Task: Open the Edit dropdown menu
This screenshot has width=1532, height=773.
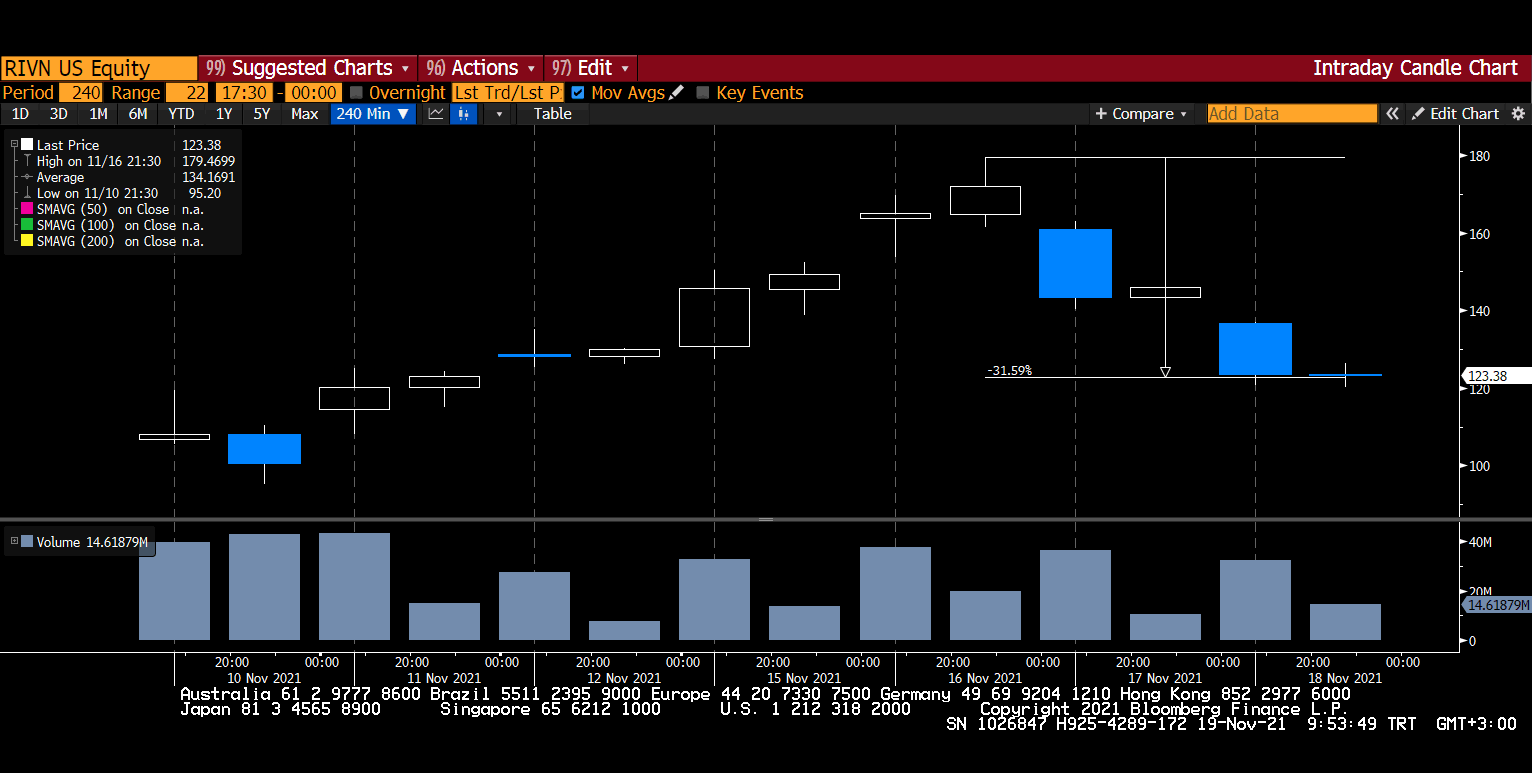Action: (x=591, y=68)
